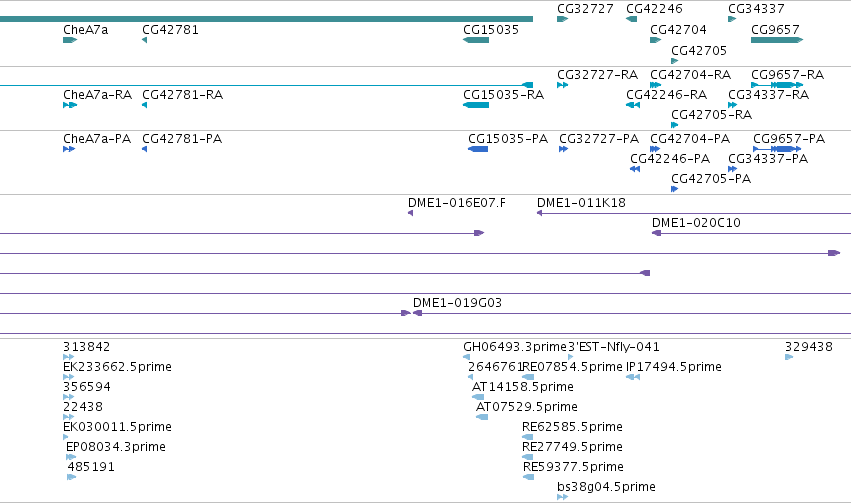Click EST RE27749.5prime
Viewport: 851px width, 503px height.
pos(572,447)
